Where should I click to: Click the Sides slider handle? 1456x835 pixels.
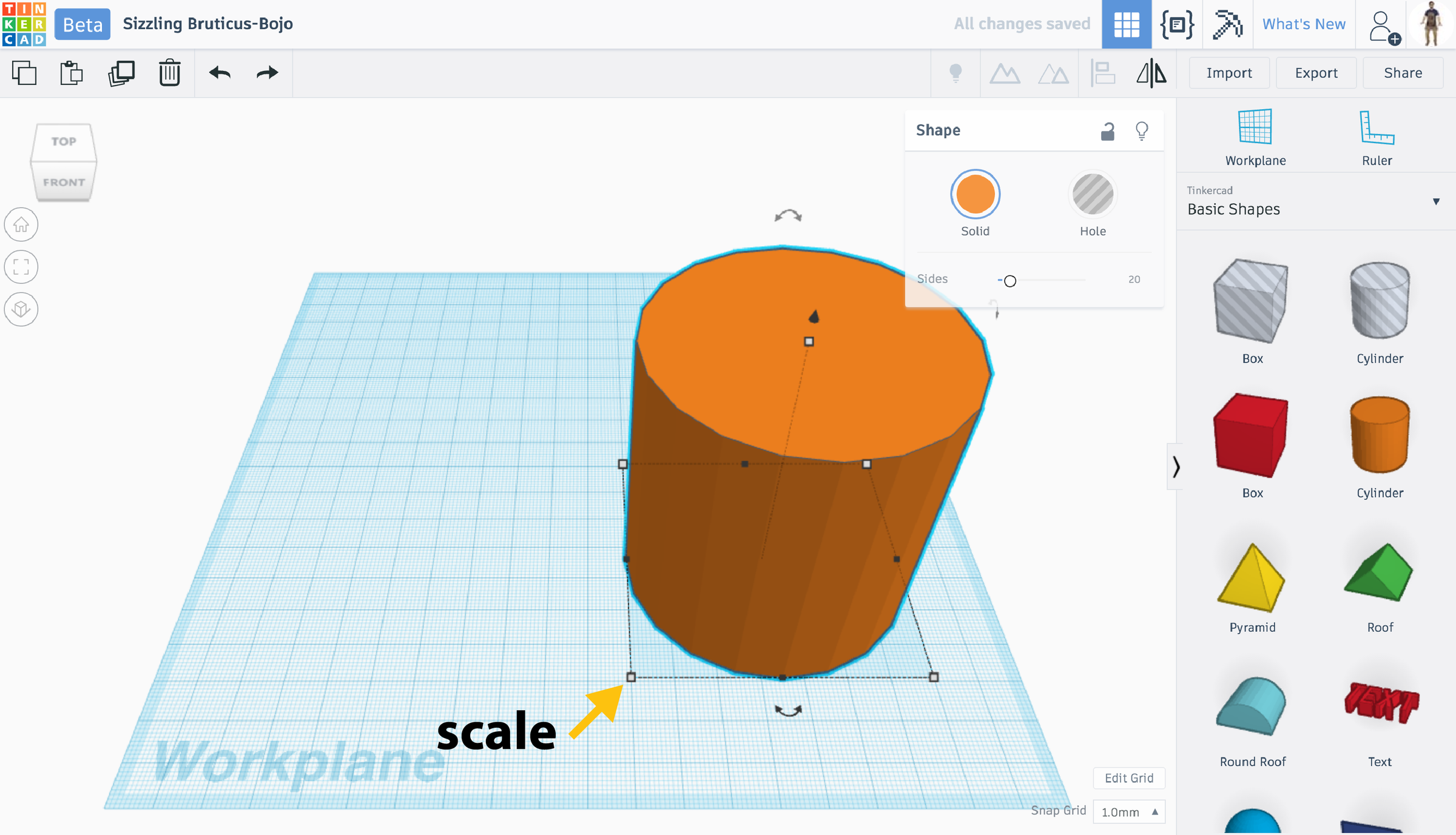pyautogui.click(x=1009, y=281)
